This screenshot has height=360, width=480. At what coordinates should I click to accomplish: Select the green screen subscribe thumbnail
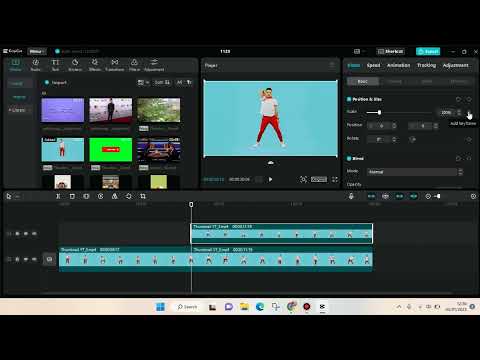[111, 150]
